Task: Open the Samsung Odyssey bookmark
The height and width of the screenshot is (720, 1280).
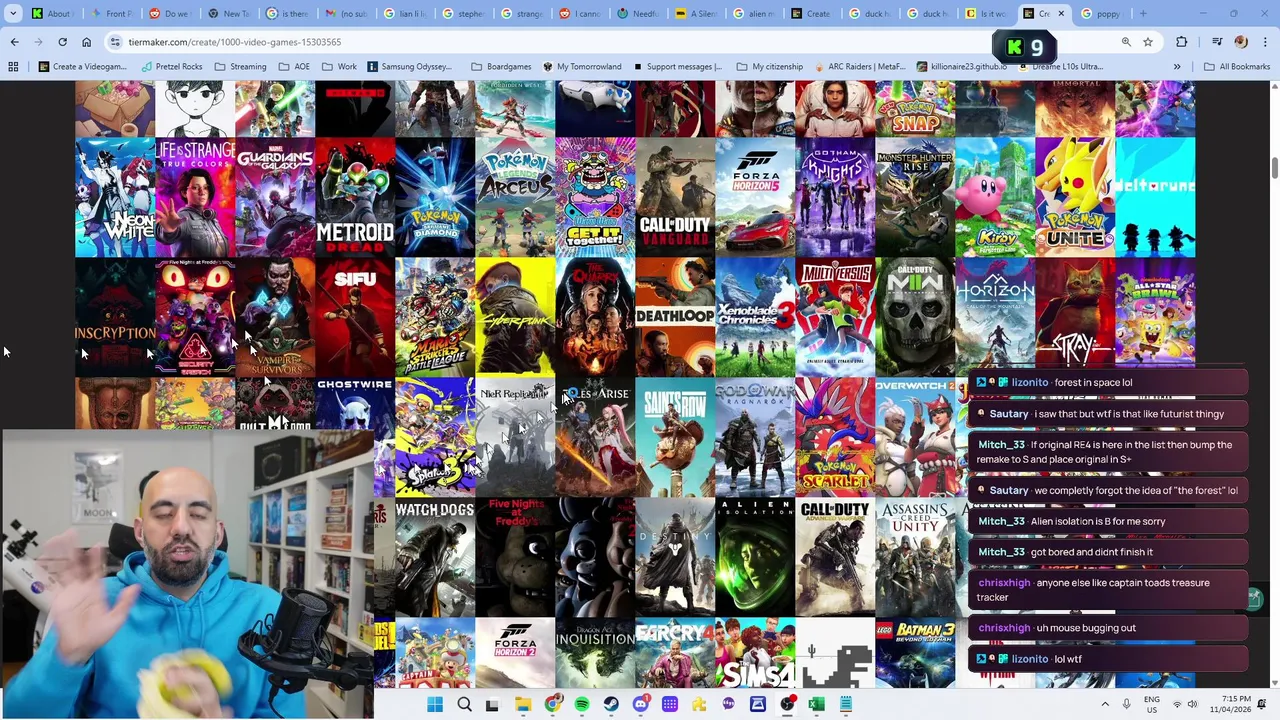Action: tap(409, 67)
